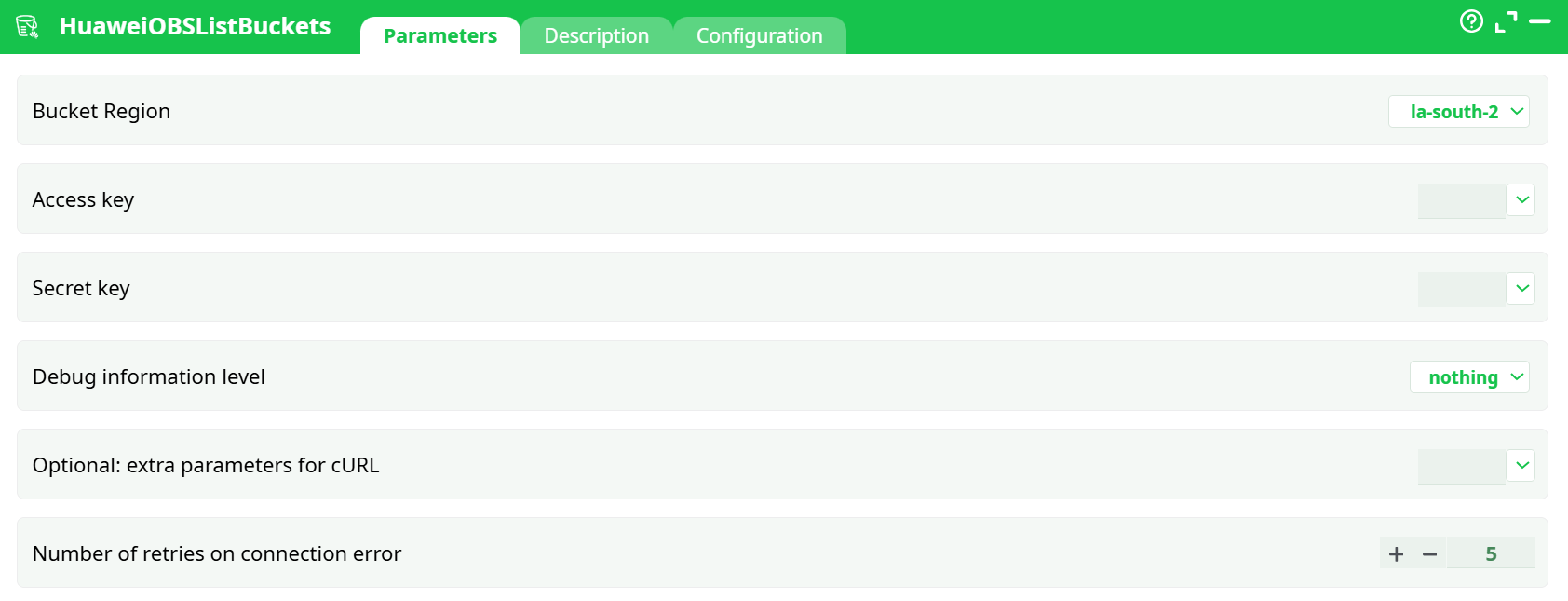The height and width of the screenshot is (601, 1568).
Task: Click the Number of retries label
Action: [x=216, y=553]
